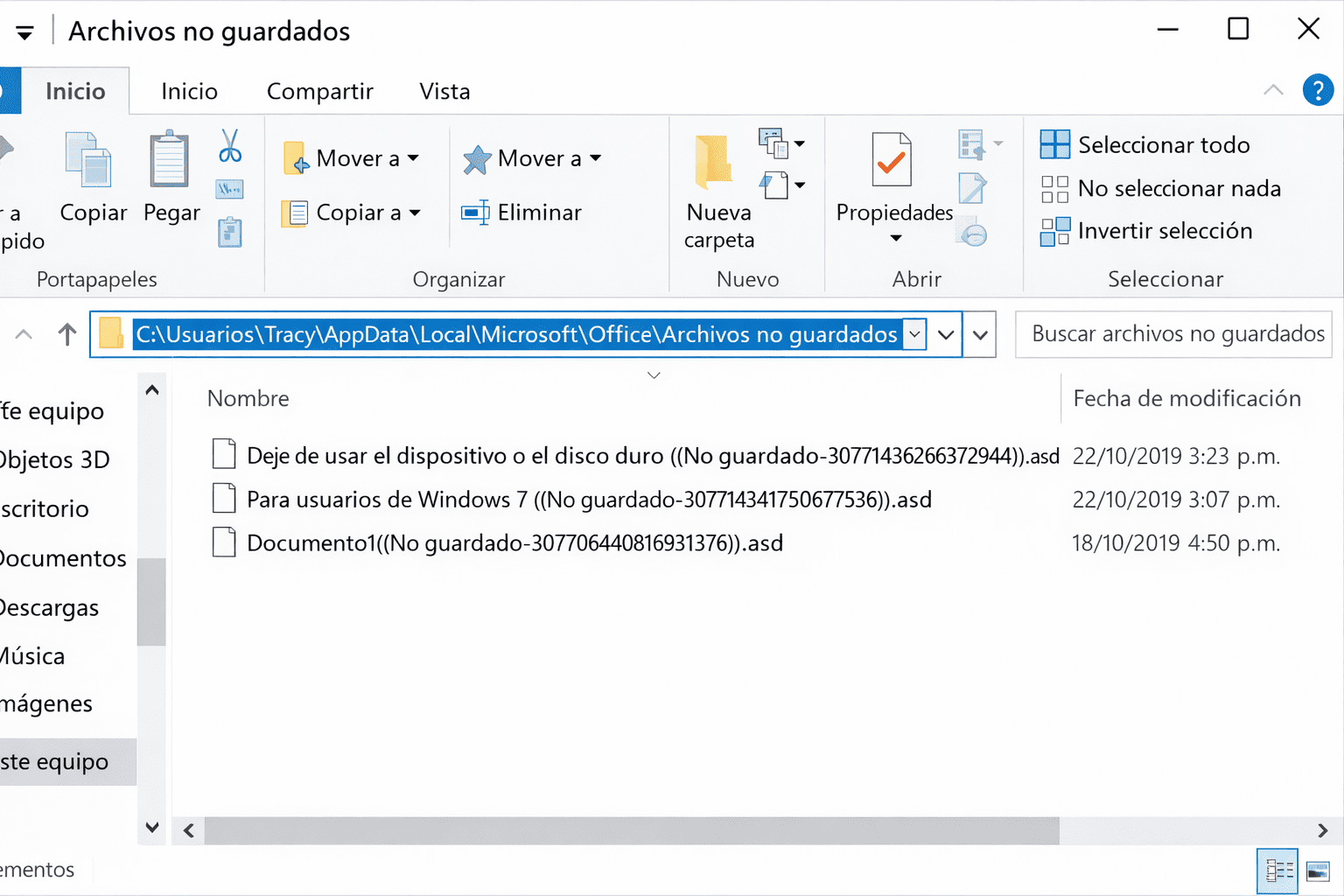
Task: Switch to details view
Action: [1277, 871]
